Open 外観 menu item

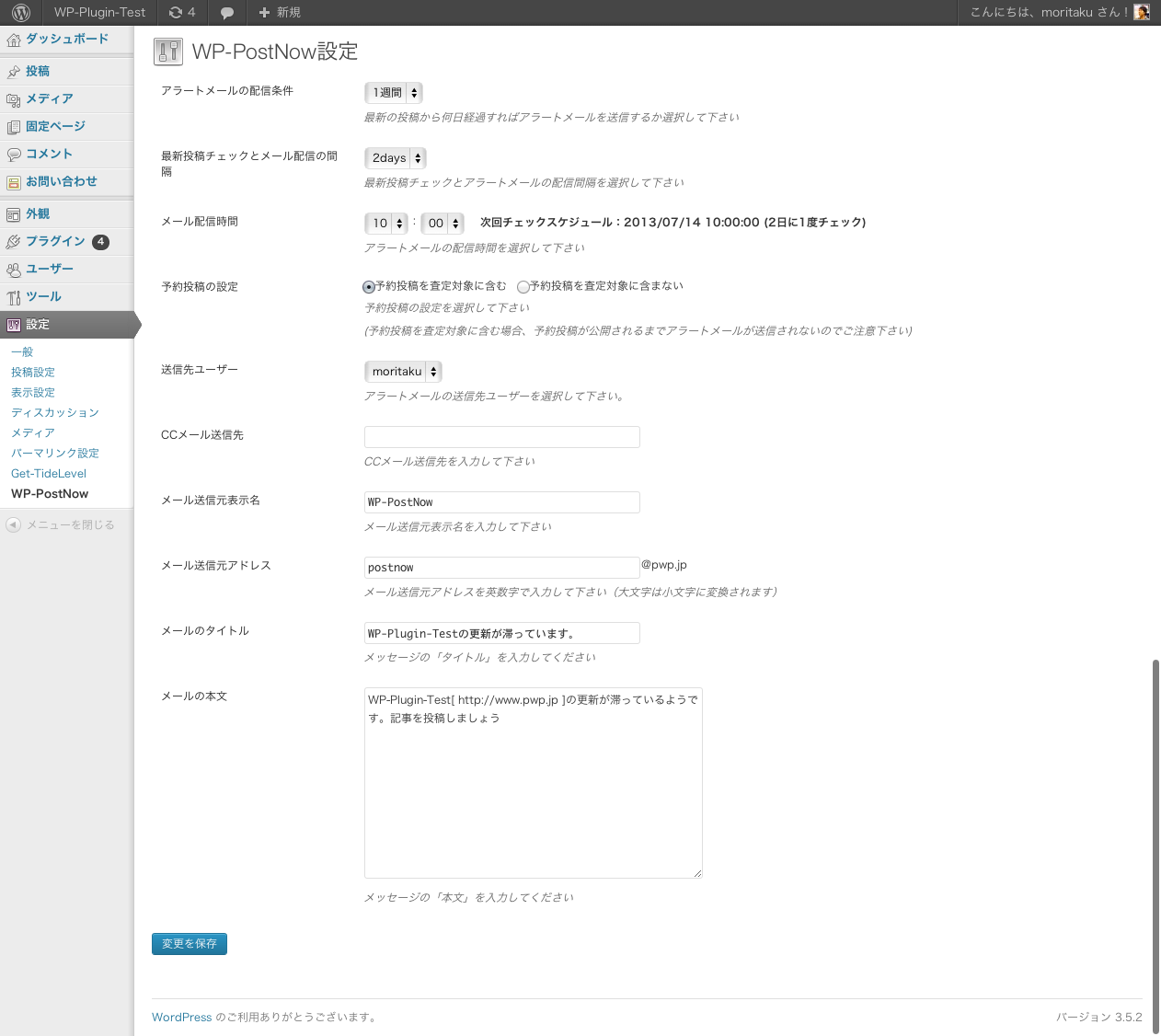(38, 213)
